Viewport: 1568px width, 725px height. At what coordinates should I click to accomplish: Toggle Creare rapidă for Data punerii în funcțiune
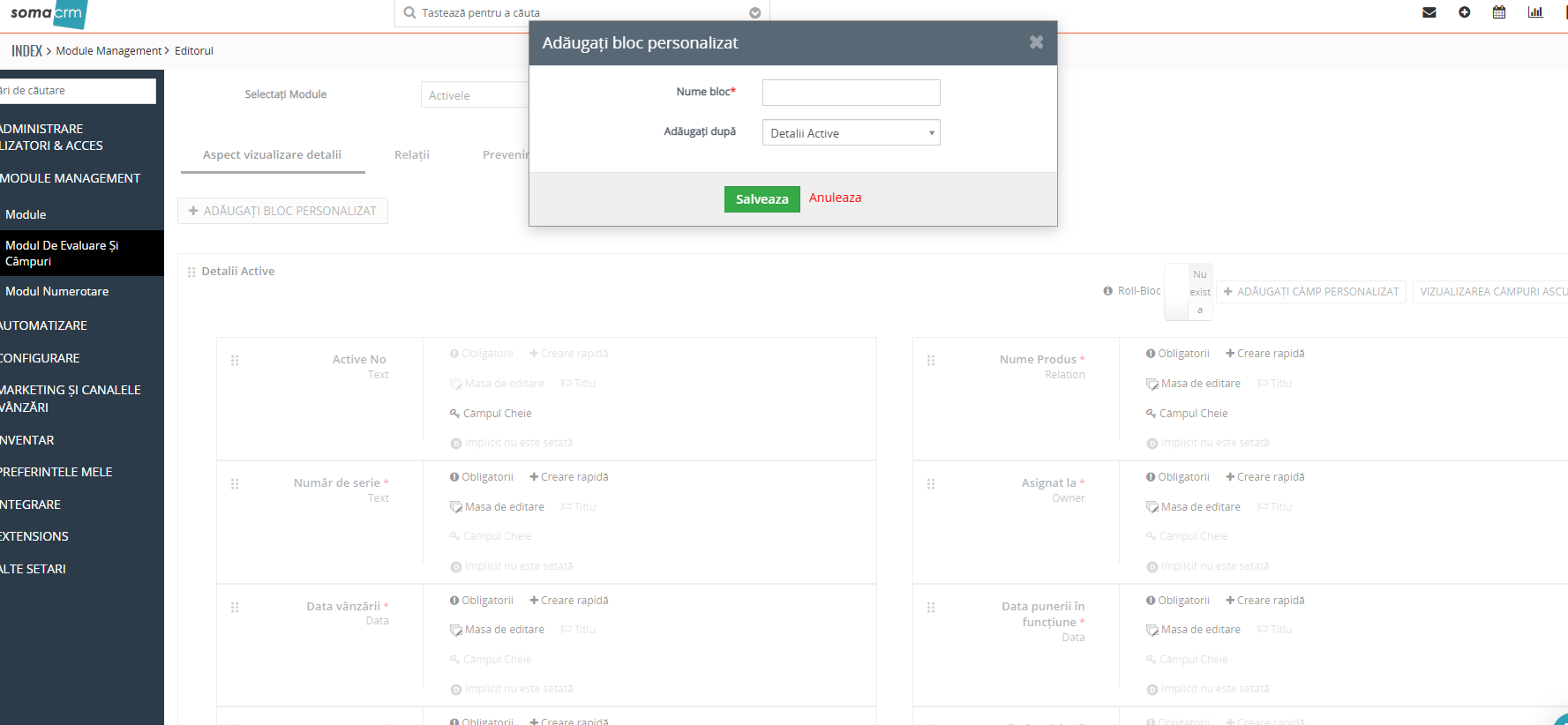(x=1265, y=601)
